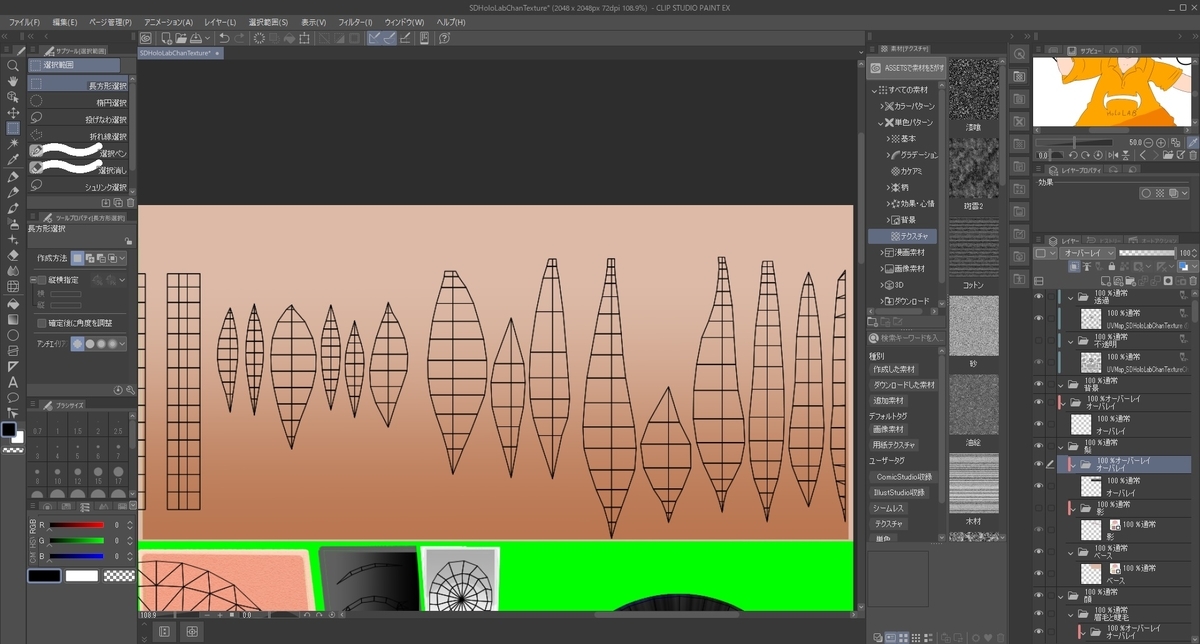Click the layer opacity slider
Screen dimensions: 1200x644
[x=1146, y=253]
